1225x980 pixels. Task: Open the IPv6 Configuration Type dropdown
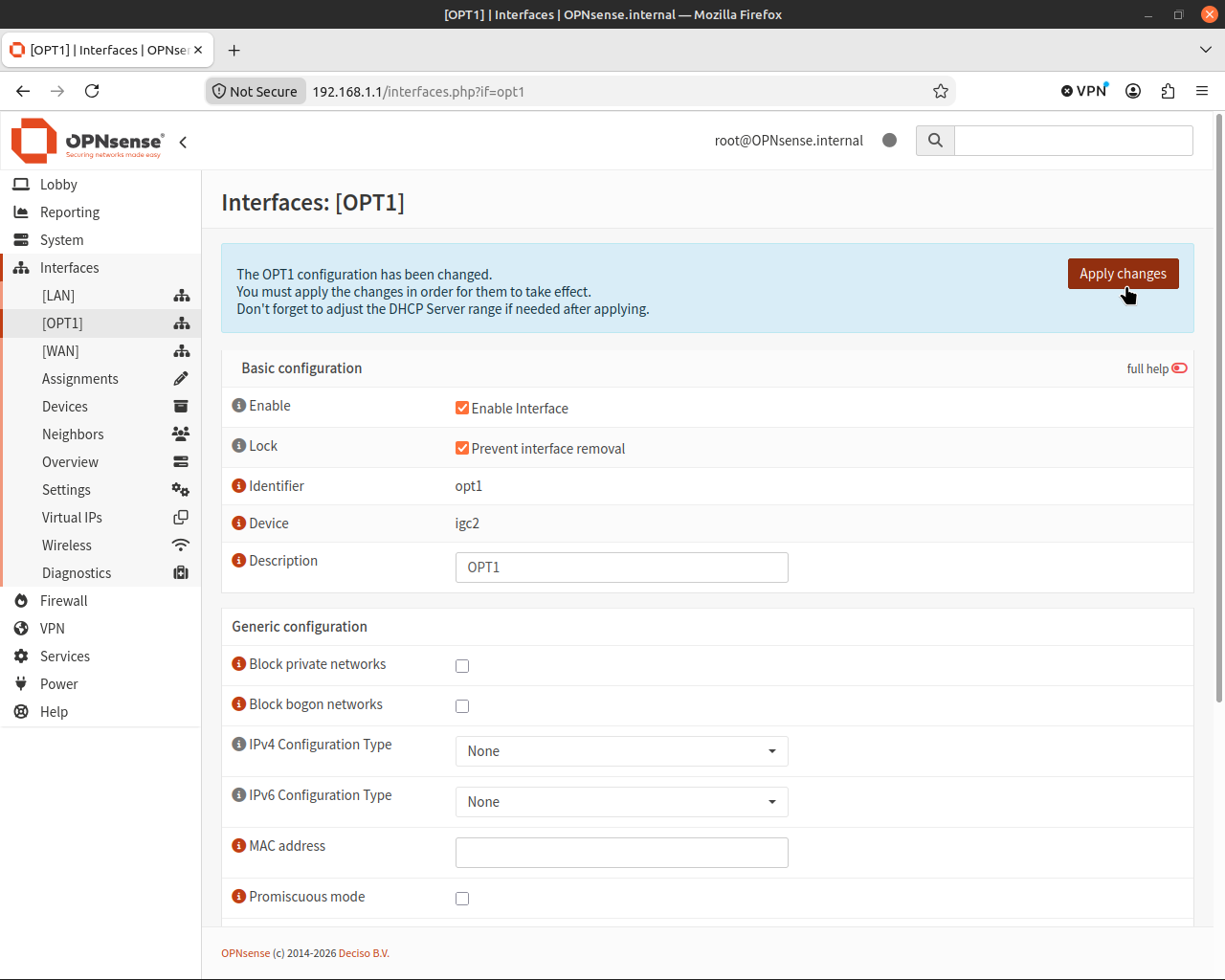point(622,802)
